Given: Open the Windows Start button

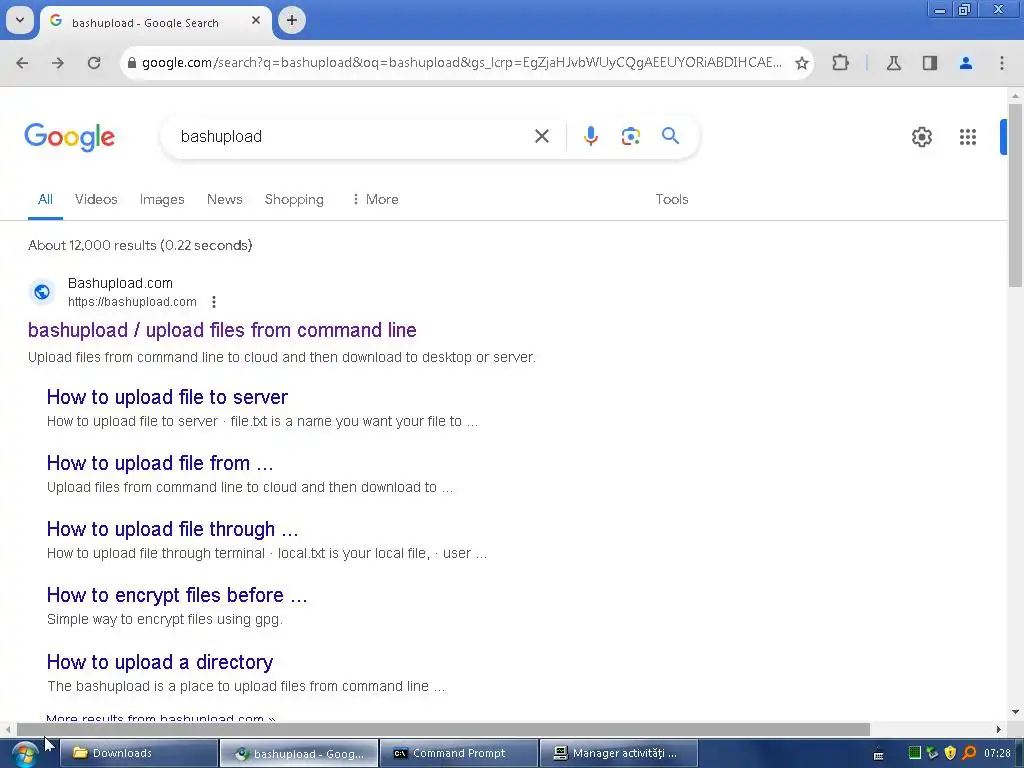Looking at the screenshot, I should click(x=24, y=754).
